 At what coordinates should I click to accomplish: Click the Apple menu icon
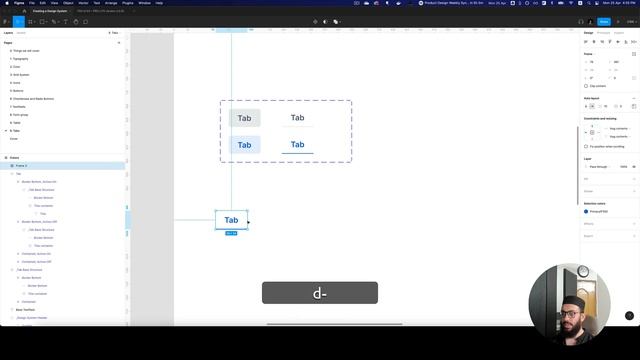pyautogui.click(x=7, y=3)
